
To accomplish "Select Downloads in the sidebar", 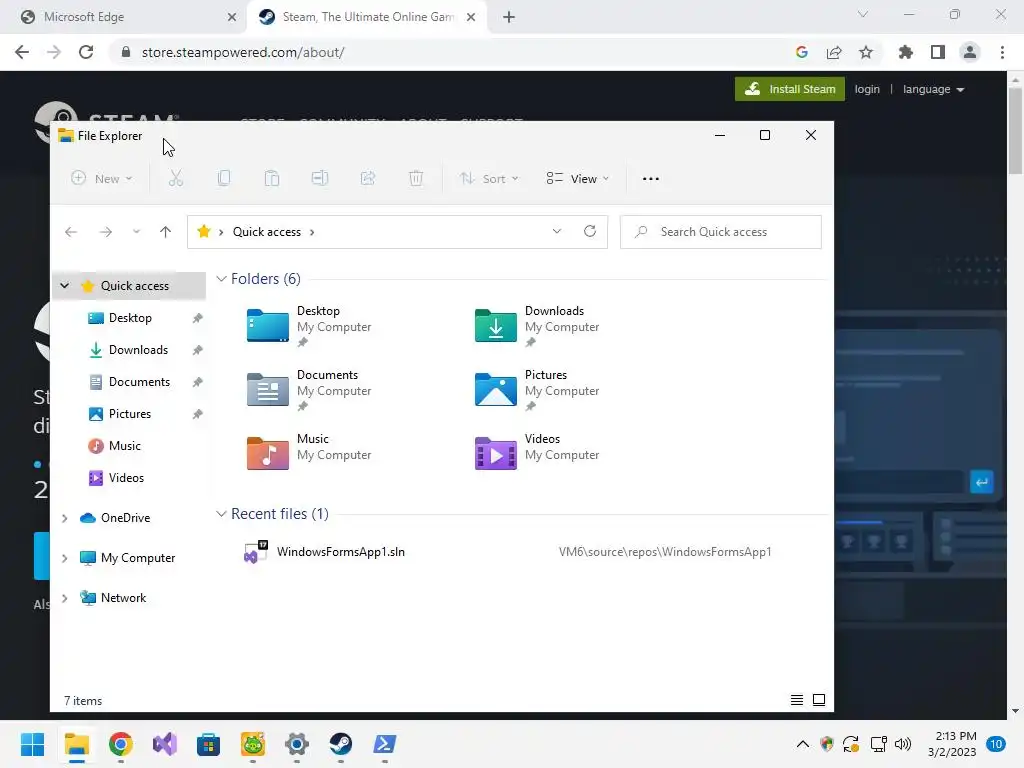I will coord(138,350).
